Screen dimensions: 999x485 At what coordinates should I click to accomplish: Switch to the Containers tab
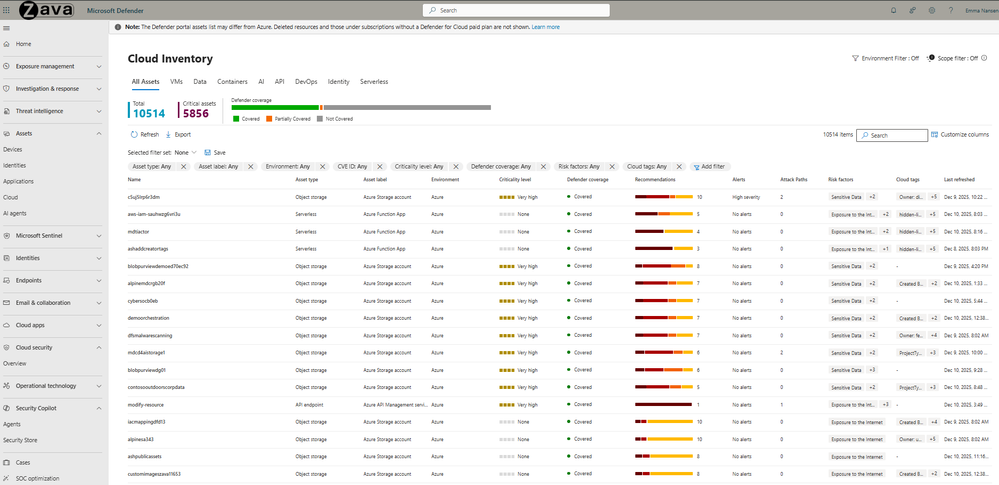(233, 82)
